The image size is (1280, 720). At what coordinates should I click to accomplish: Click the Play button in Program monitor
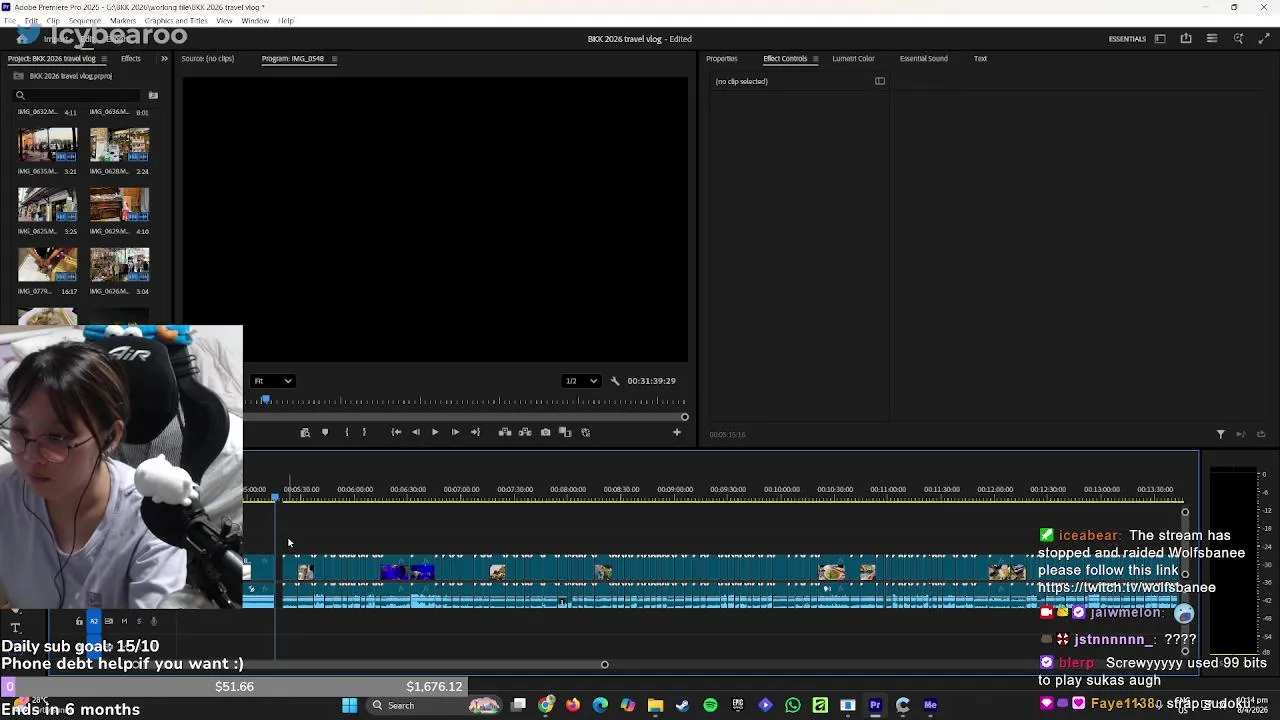pyautogui.click(x=435, y=432)
